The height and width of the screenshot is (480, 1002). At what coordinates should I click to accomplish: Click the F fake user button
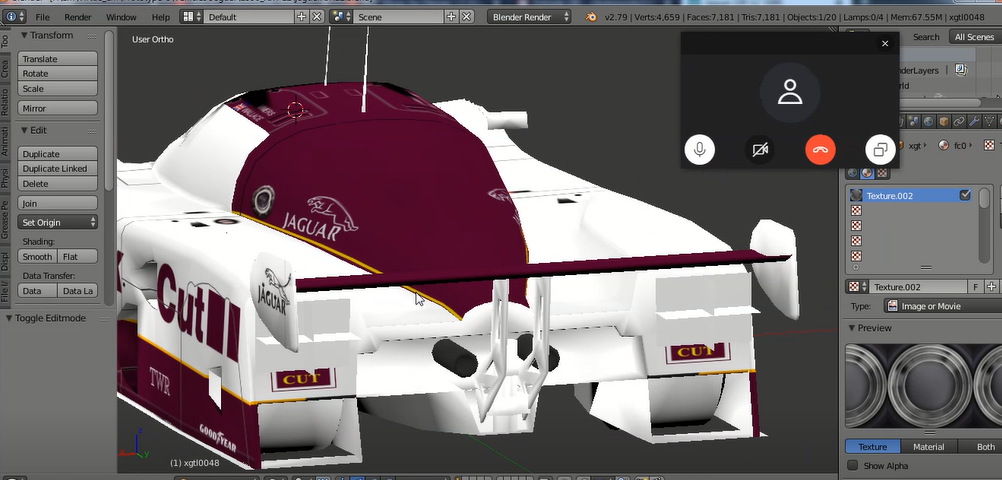pos(976,287)
